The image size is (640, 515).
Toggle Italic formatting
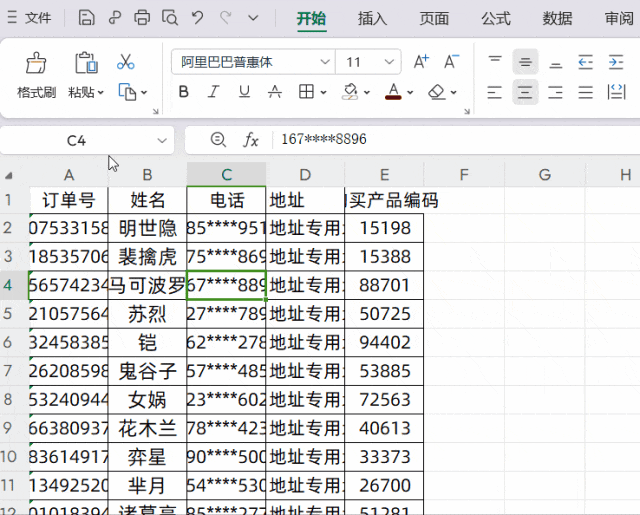(x=213, y=92)
